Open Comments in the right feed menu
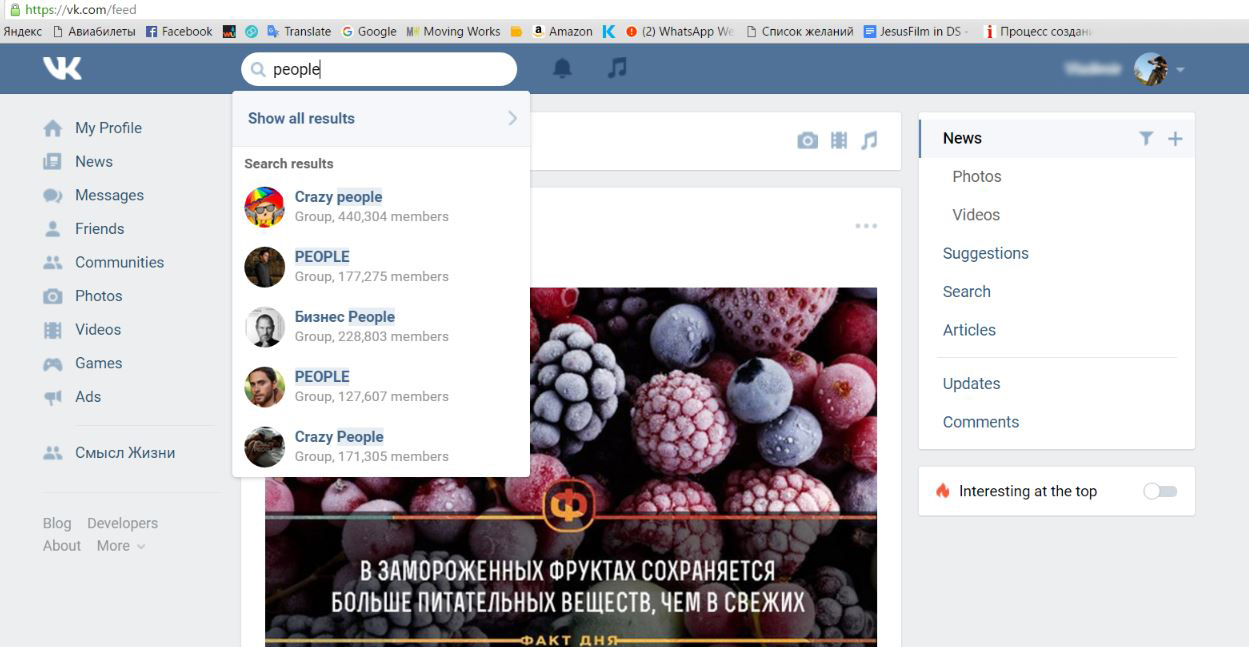 coord(981,422)
